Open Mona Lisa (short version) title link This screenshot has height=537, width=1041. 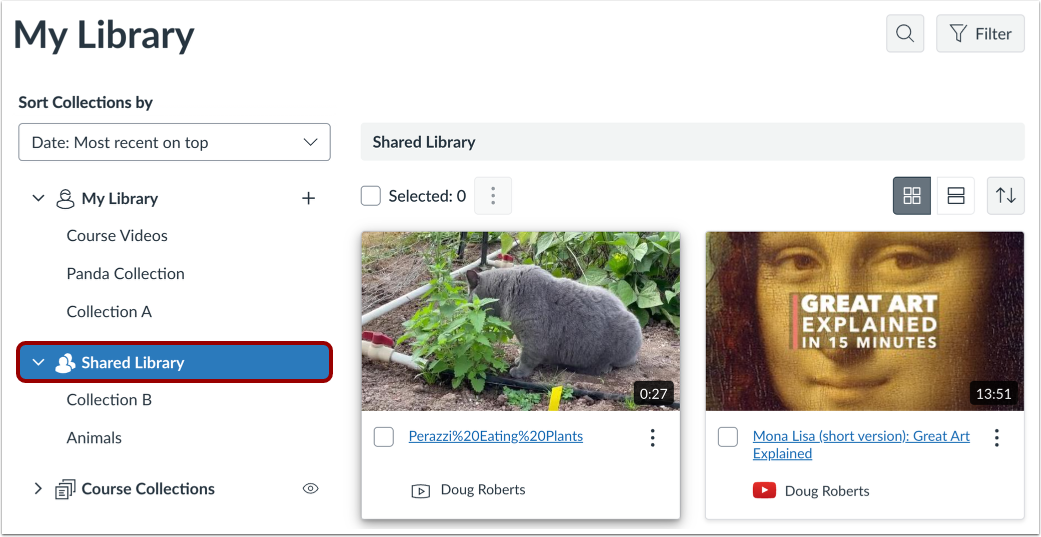(x=861, y=445)
